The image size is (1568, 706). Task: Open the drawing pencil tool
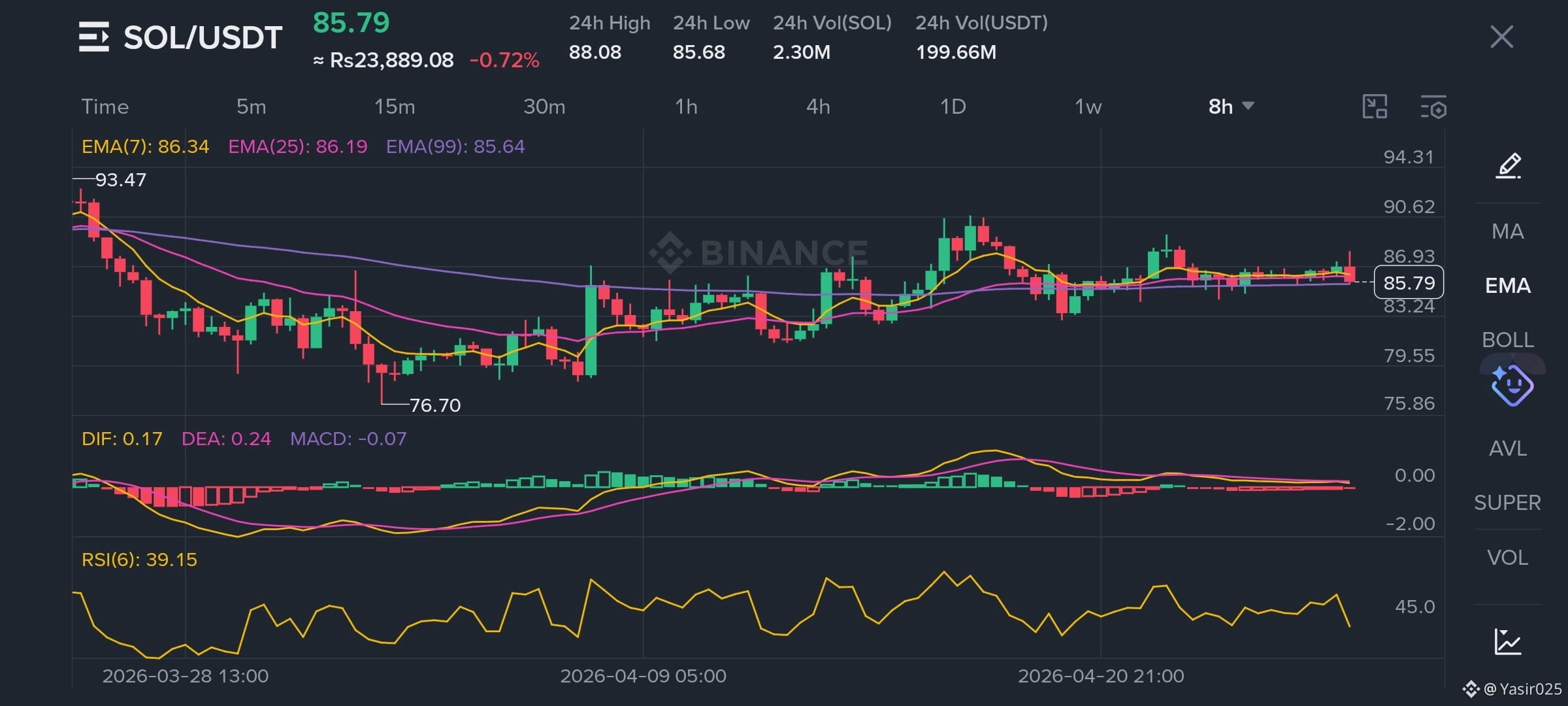pos(1509,166)
